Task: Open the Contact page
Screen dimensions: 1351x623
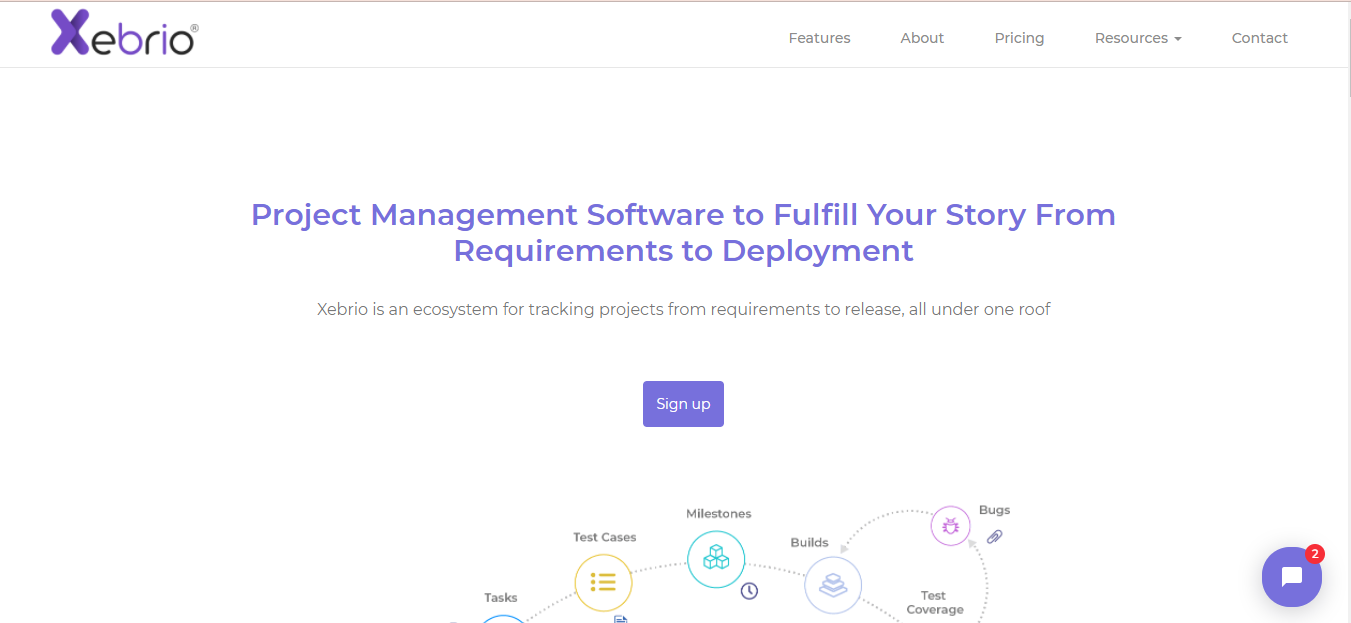Action: [x=1259, y=38]
